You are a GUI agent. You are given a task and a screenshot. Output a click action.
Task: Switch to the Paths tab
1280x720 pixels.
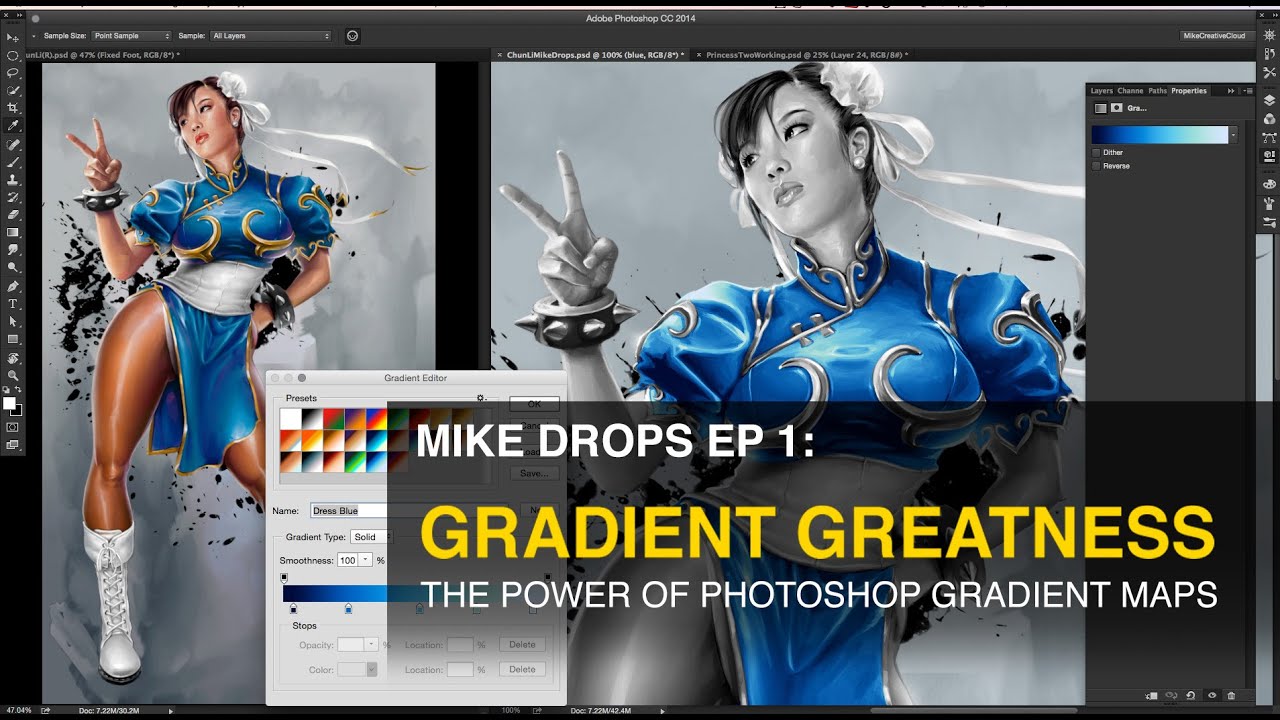[1157, 91]
